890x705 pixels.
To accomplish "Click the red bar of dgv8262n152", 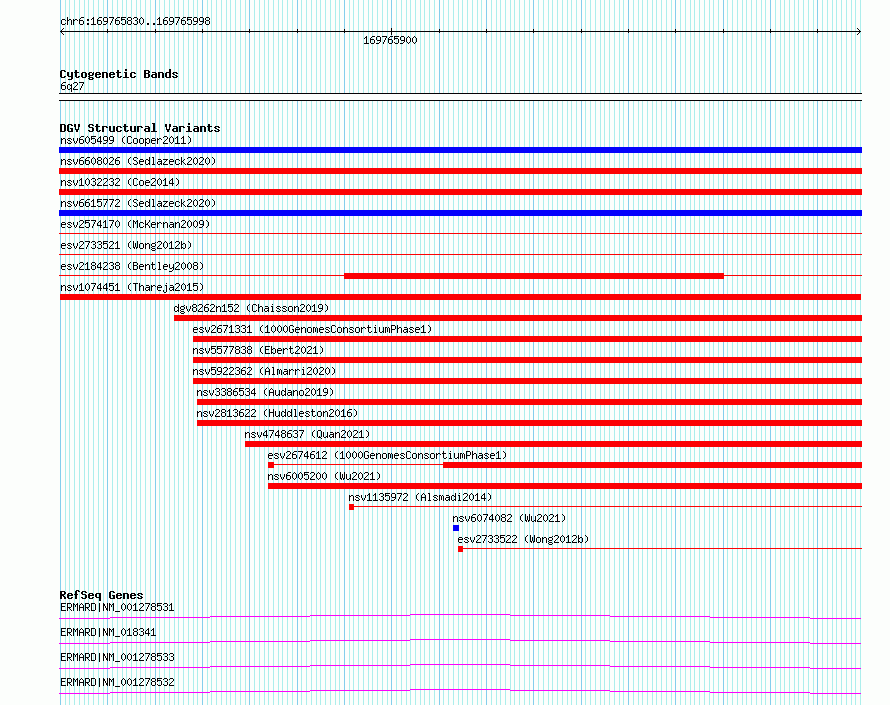I will (x=518, y=318).
